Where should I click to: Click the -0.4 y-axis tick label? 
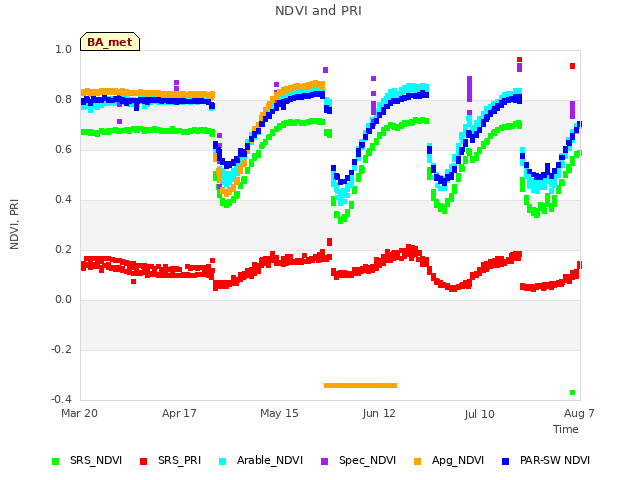[x=62, y=399]
